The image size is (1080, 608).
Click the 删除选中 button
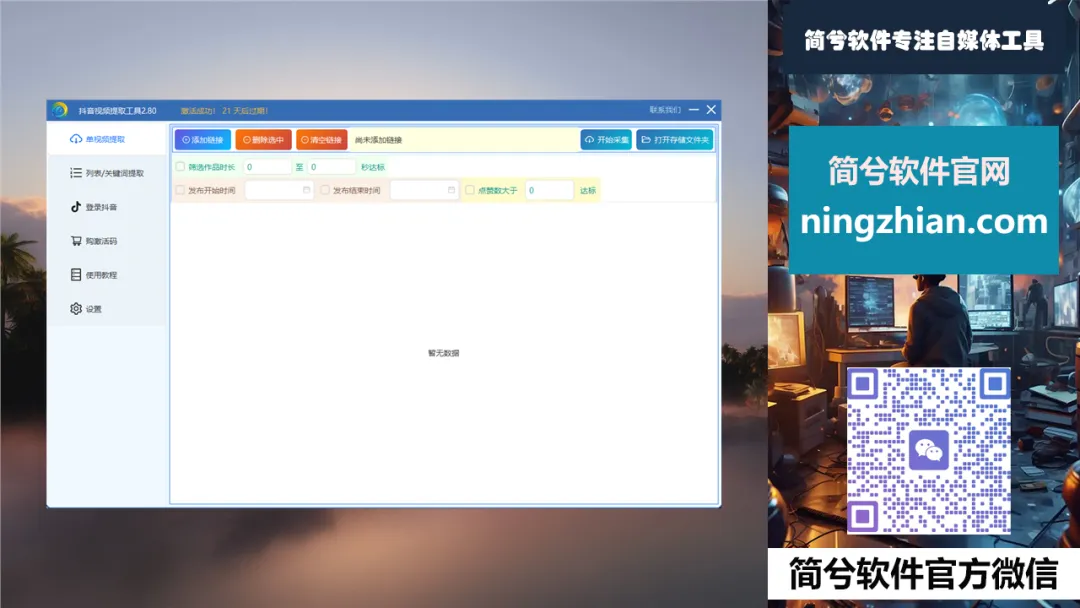[x=263, y=140]
